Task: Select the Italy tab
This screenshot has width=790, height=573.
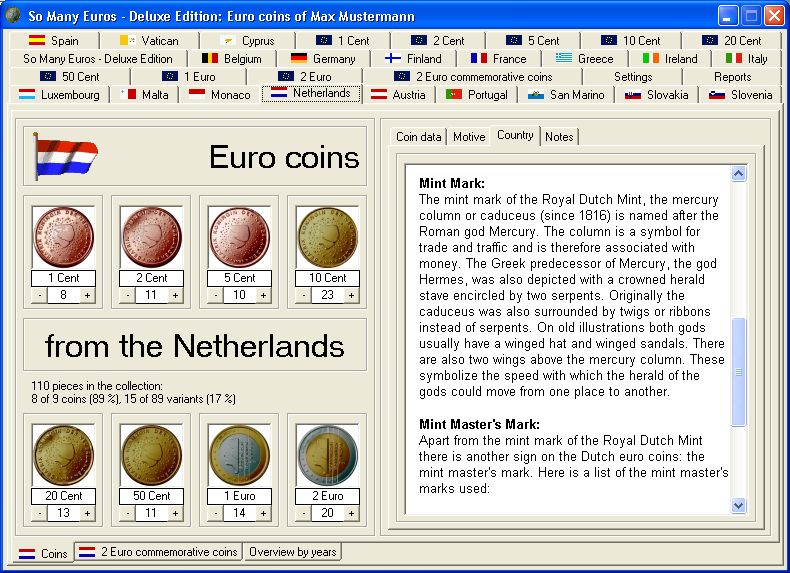Action: click(x=747, y=58)
